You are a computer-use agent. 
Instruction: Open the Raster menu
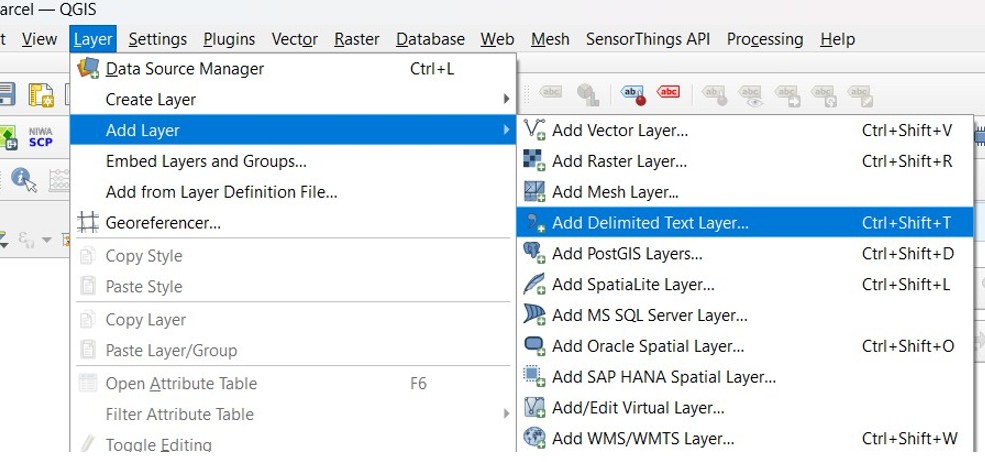point(357,39)
